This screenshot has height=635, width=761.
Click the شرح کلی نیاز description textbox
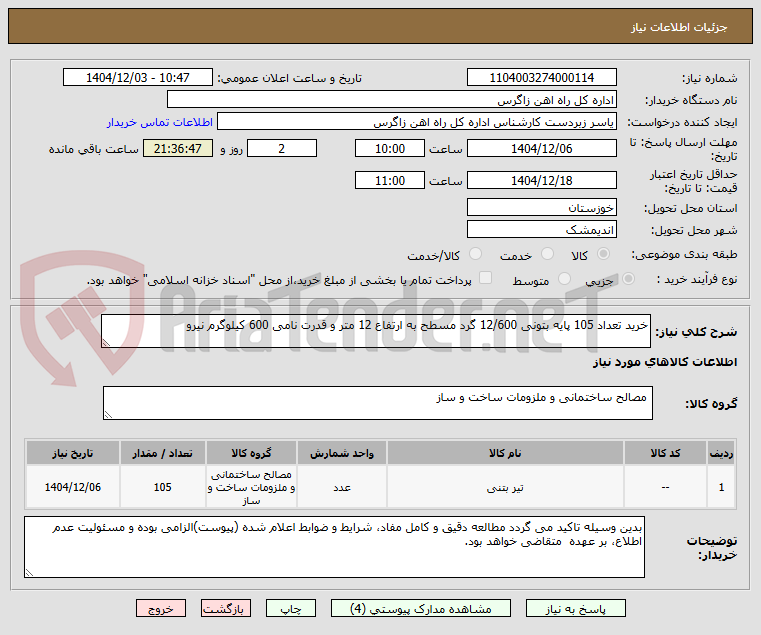pos(376,331)
